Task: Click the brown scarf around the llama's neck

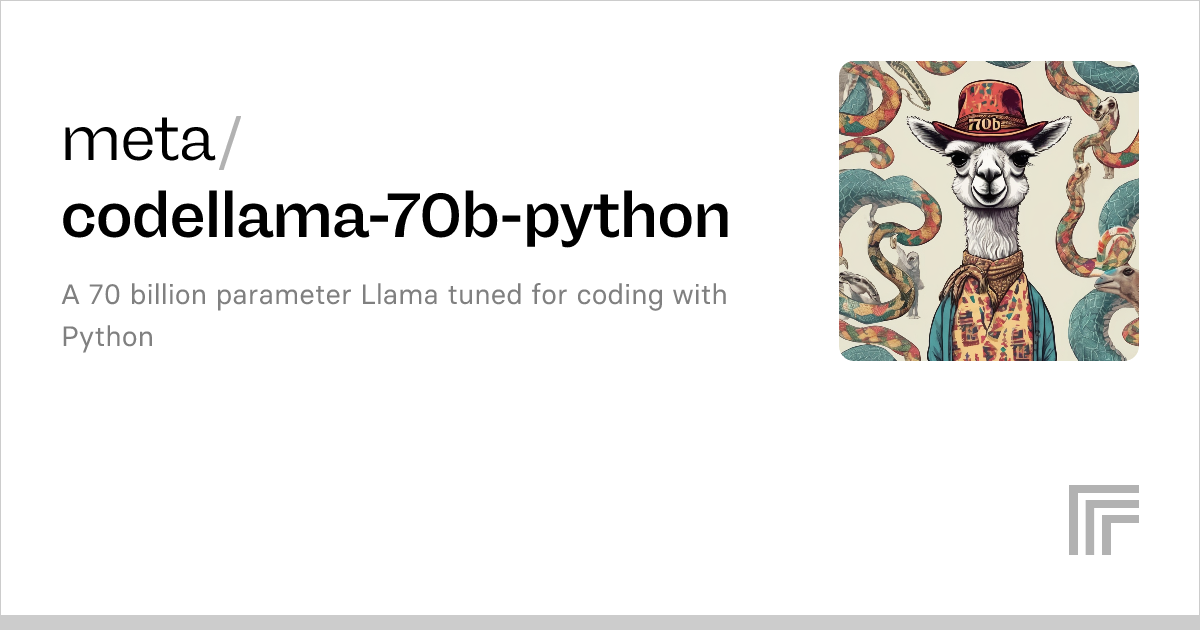Action: pos(990,265)
